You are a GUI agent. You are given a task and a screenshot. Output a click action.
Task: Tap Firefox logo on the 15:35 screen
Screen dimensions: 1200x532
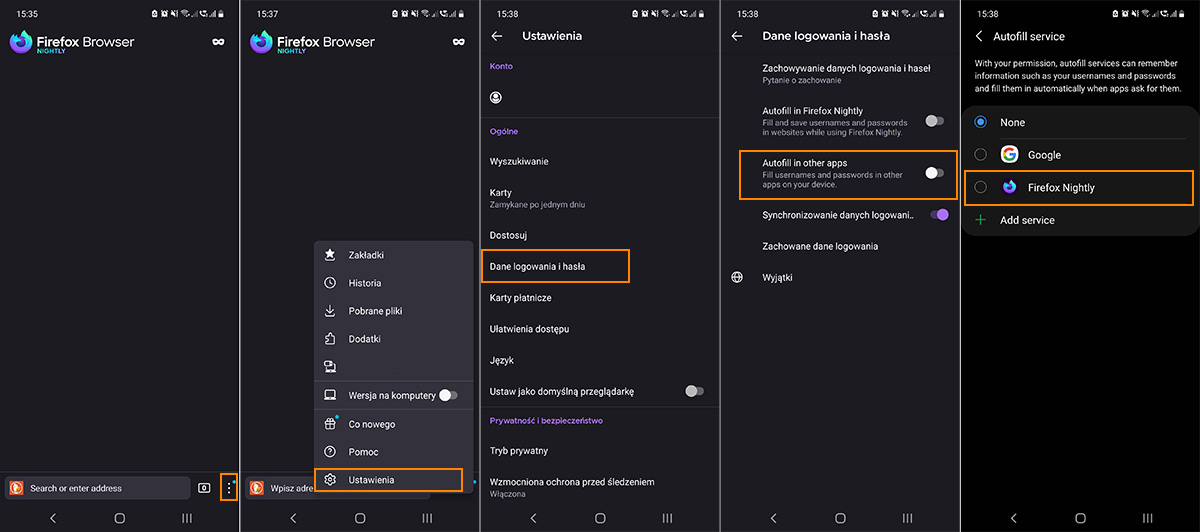20,42
